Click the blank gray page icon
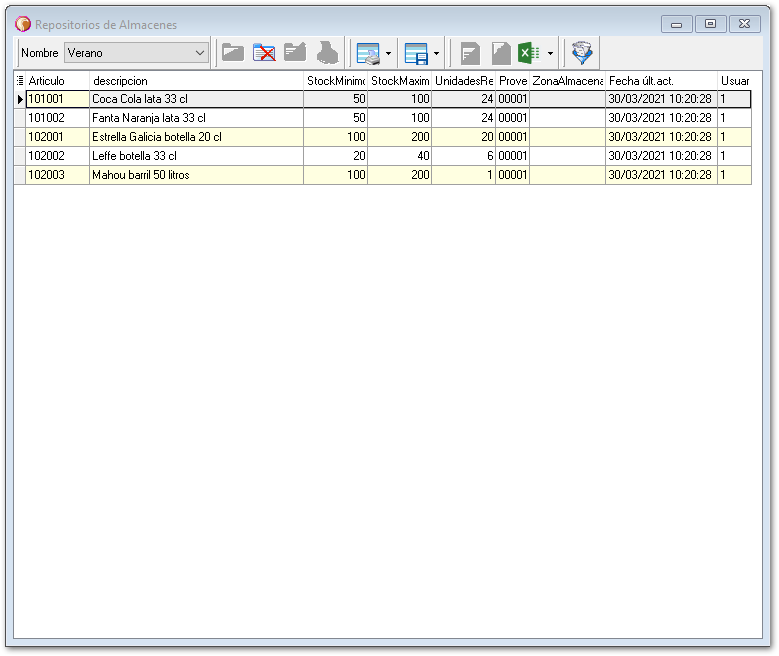779x656 pixels. pos(501,53)
